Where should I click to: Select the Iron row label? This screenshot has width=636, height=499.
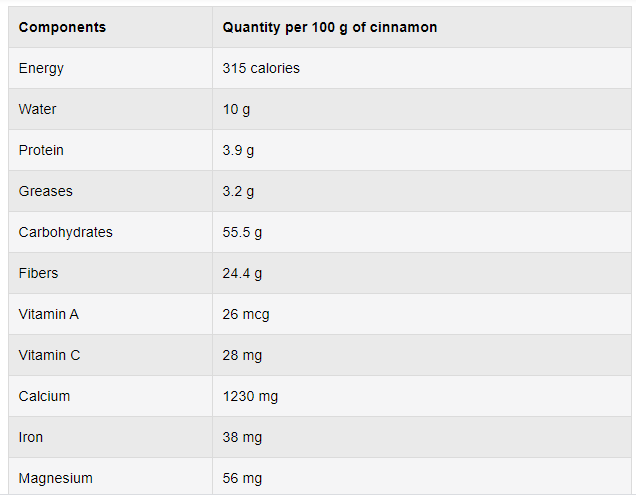pos(30,437)
